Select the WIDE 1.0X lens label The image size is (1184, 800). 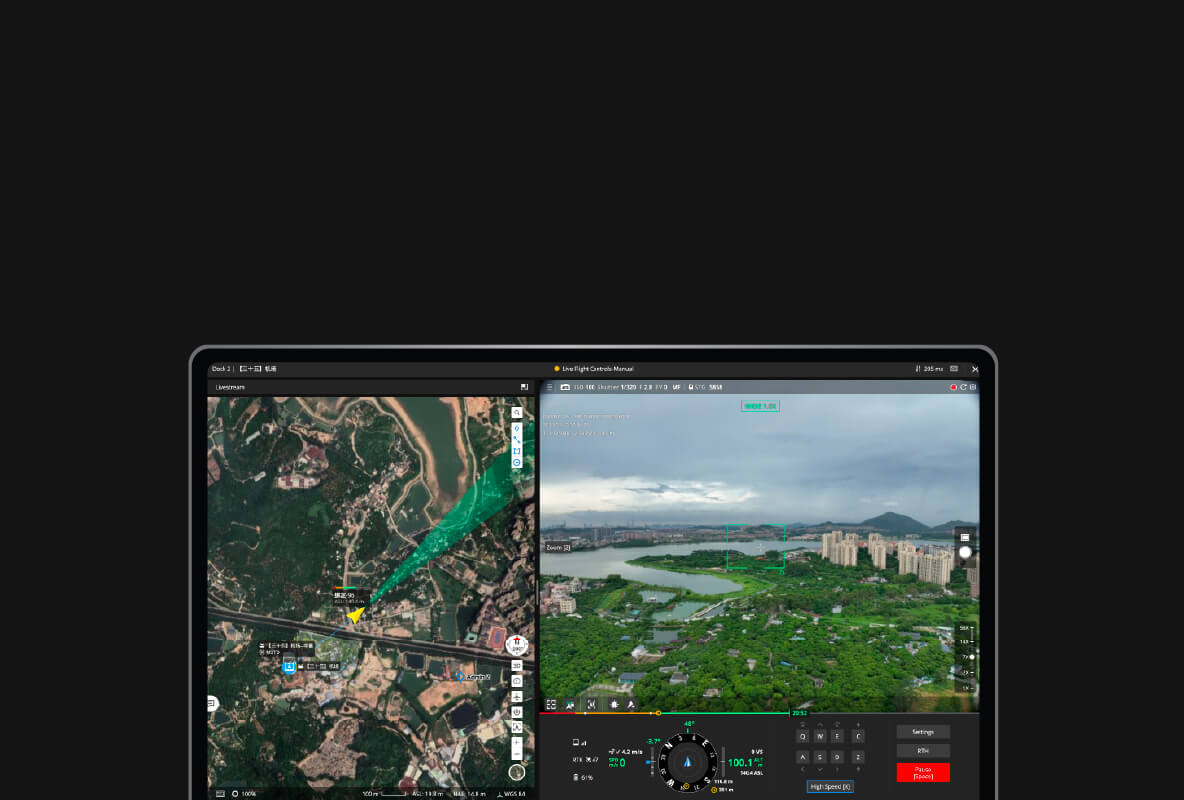(760, 406)
